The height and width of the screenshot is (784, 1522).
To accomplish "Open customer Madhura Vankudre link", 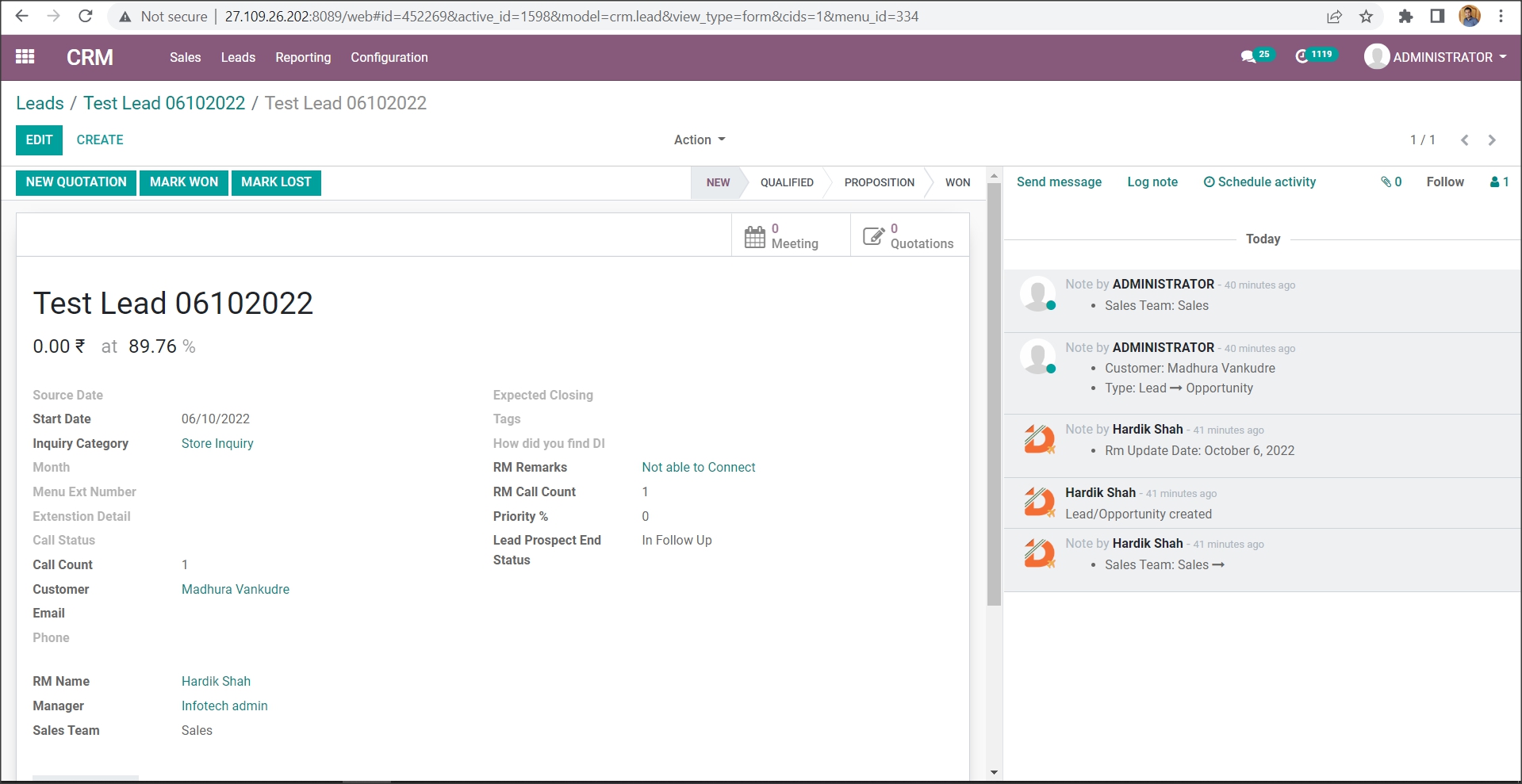I will click(x=235, y=589).
